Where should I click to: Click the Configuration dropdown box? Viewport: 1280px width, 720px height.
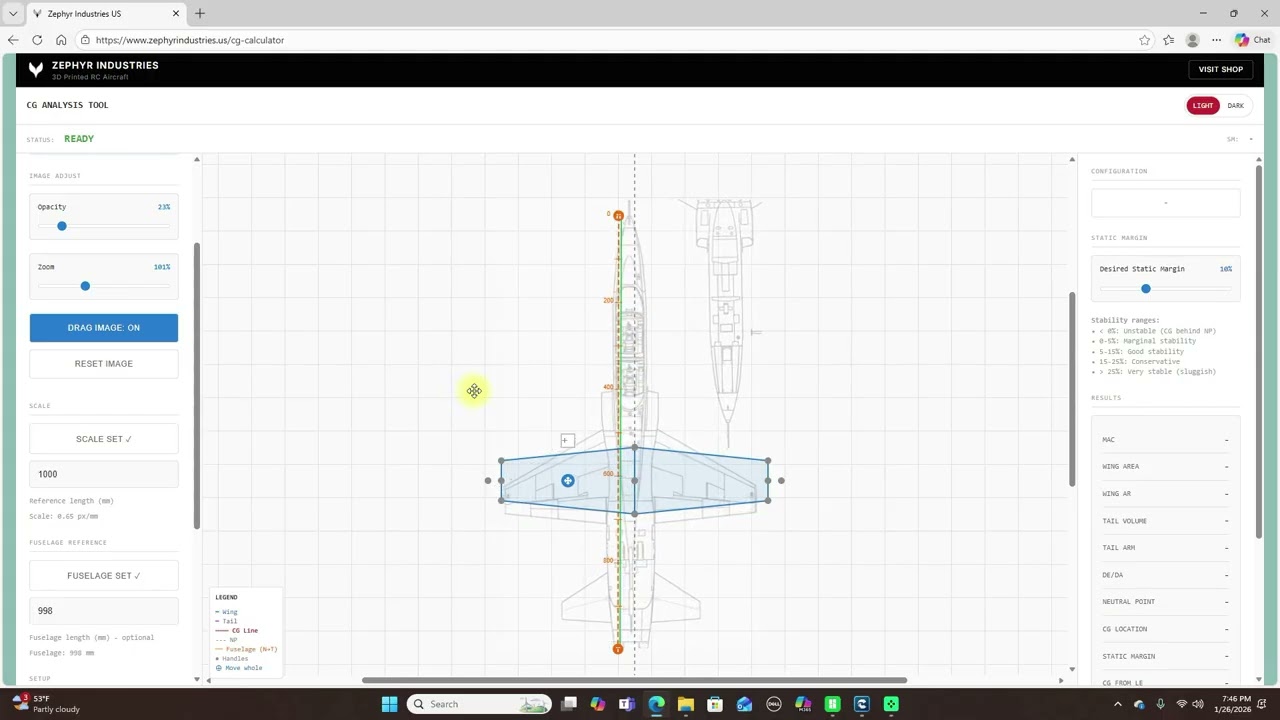[1166, 203]
